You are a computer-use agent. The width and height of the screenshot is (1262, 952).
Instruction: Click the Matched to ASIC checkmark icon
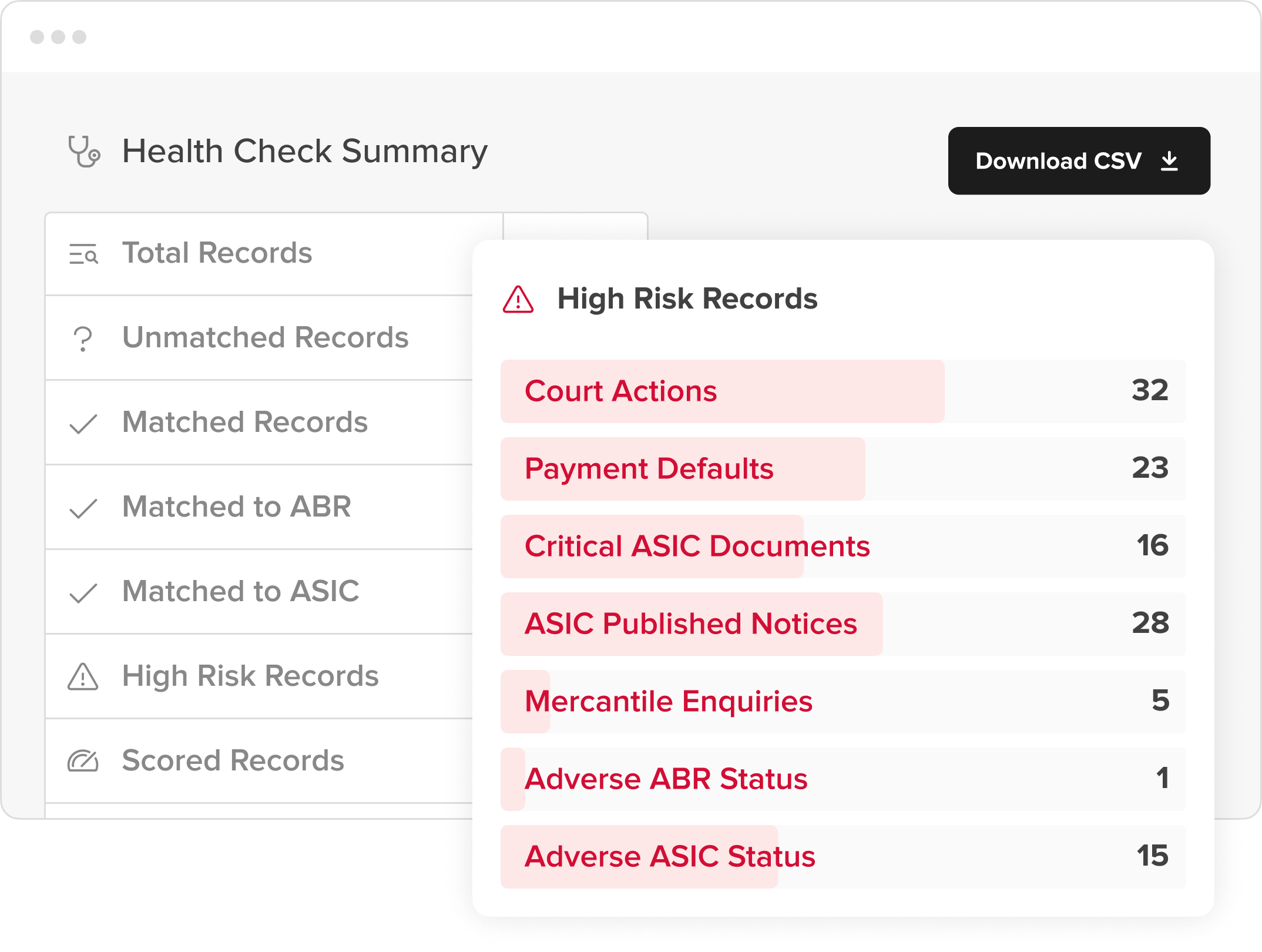83,593
